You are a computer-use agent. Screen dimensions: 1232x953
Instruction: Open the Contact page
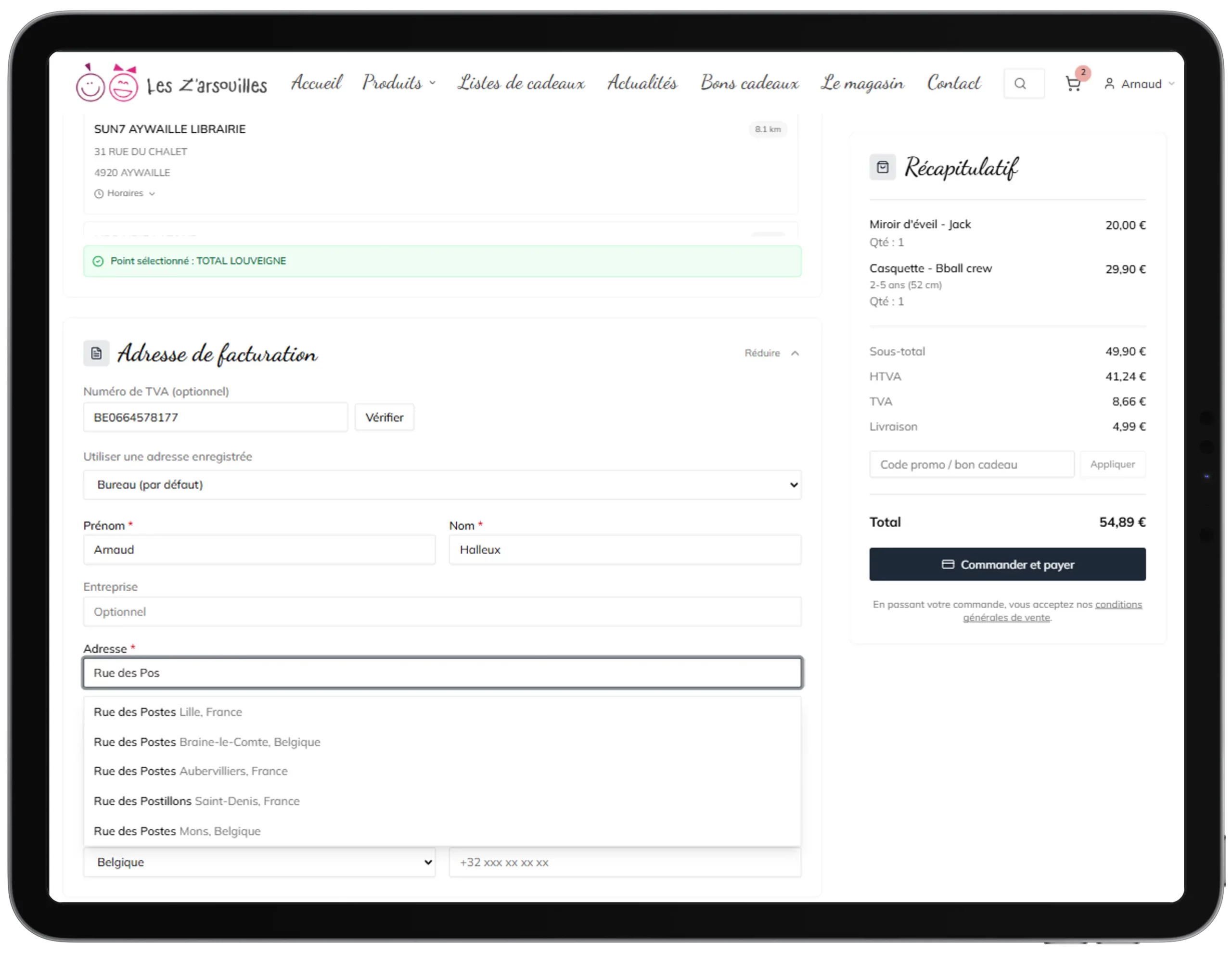pos(954,83)
